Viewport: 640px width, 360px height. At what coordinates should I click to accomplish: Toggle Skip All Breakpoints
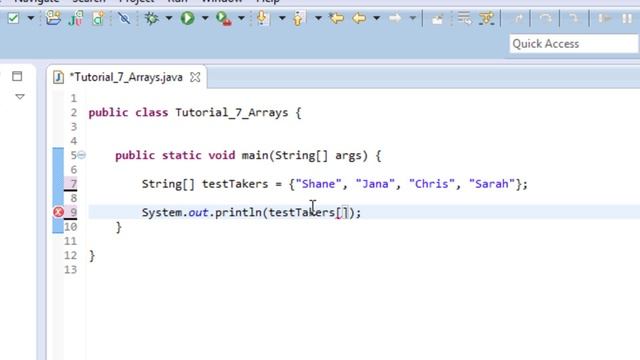coord(124,18)
